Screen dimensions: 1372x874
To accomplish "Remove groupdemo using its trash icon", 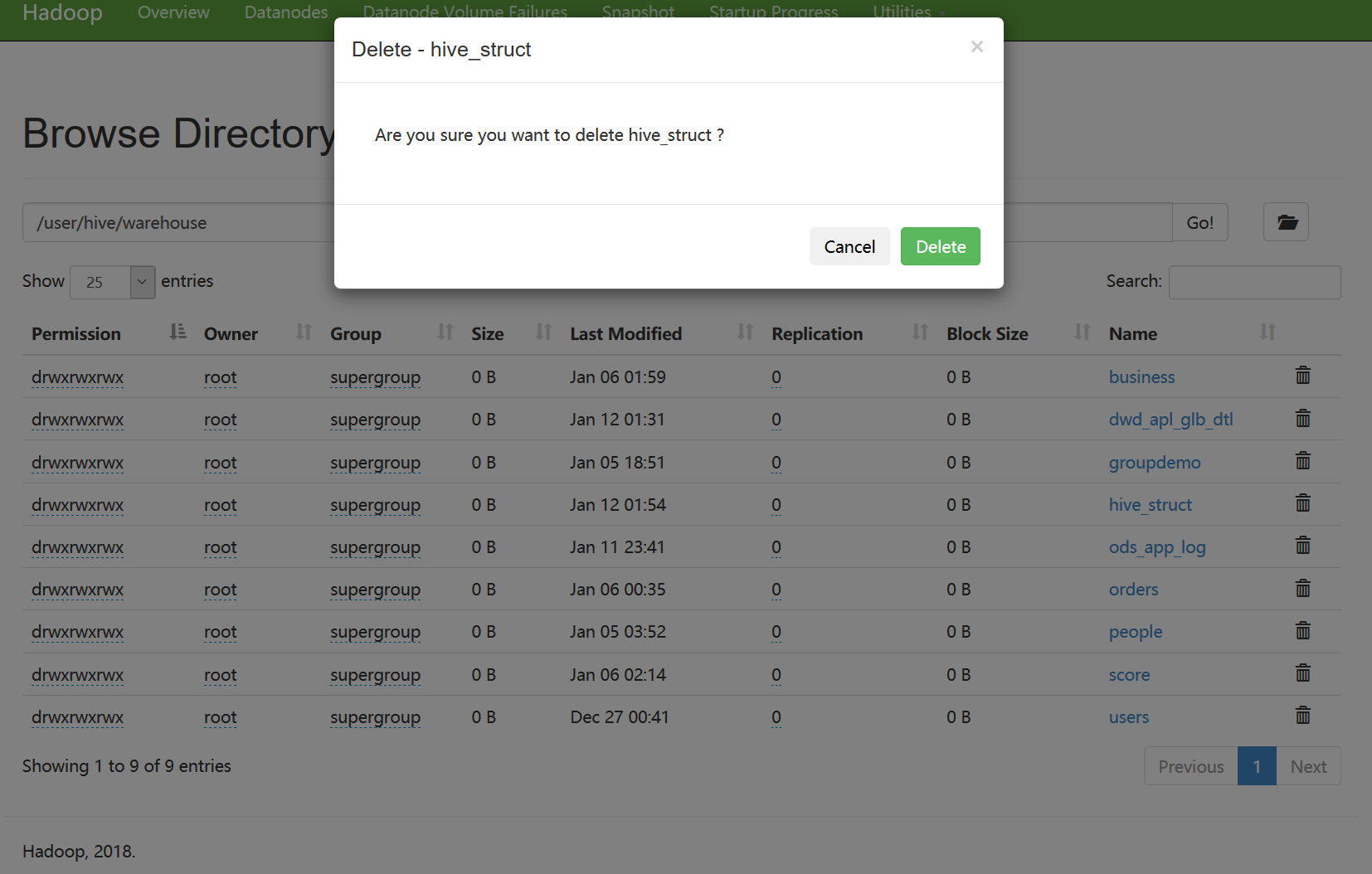I will click(1302, 461).
